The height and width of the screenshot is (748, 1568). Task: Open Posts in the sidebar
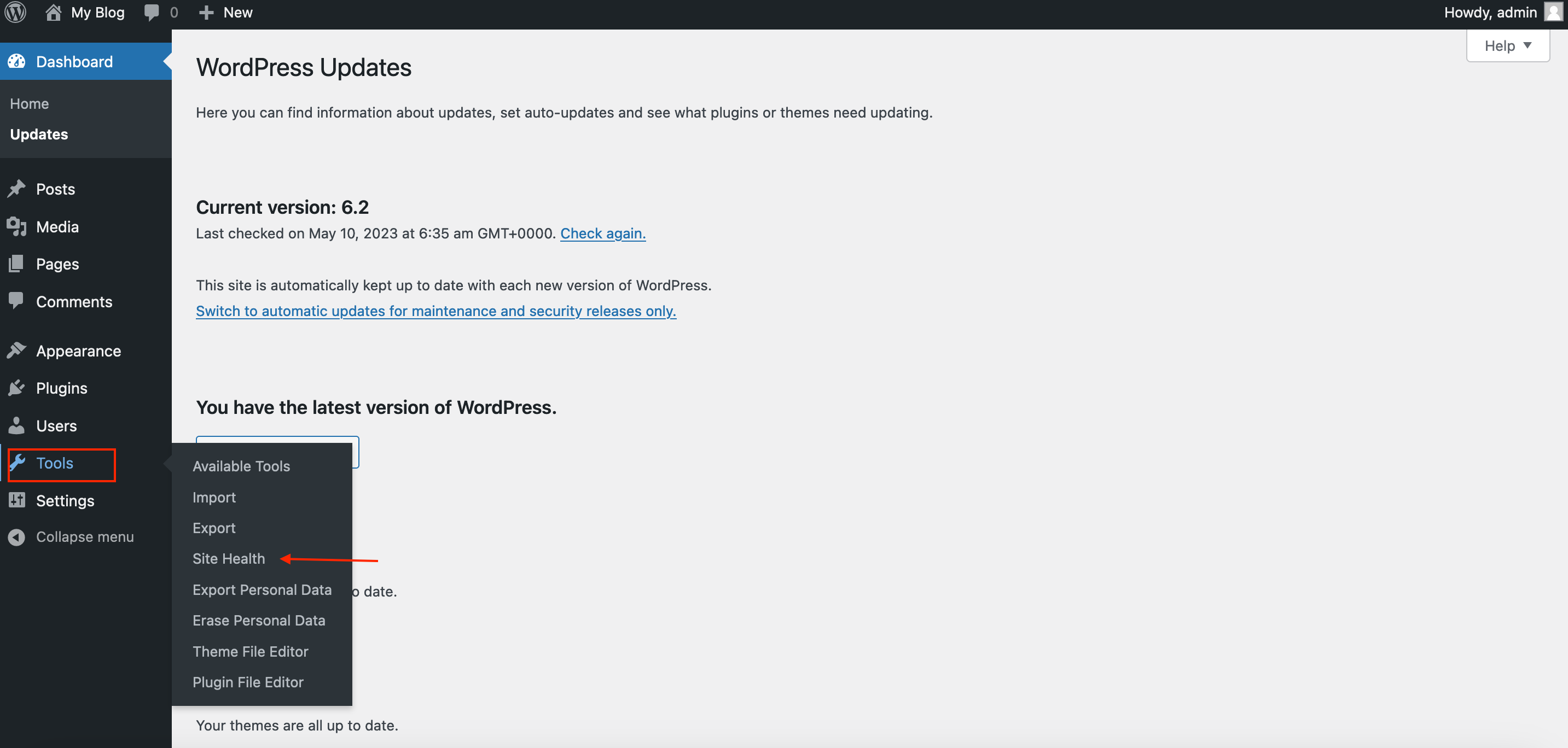point(55,189)
